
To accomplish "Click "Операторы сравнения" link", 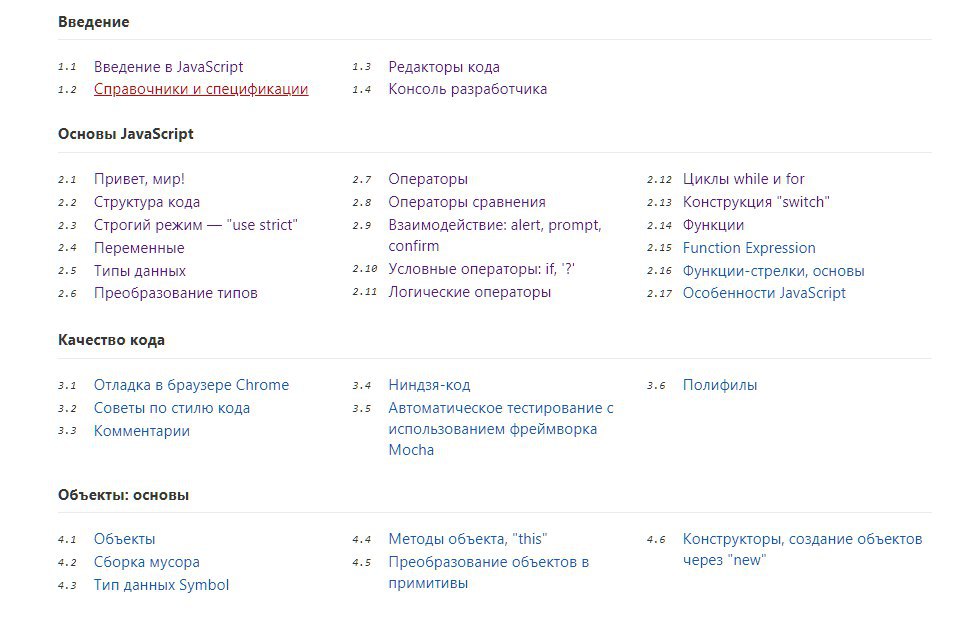I will [x=466, y=202].
